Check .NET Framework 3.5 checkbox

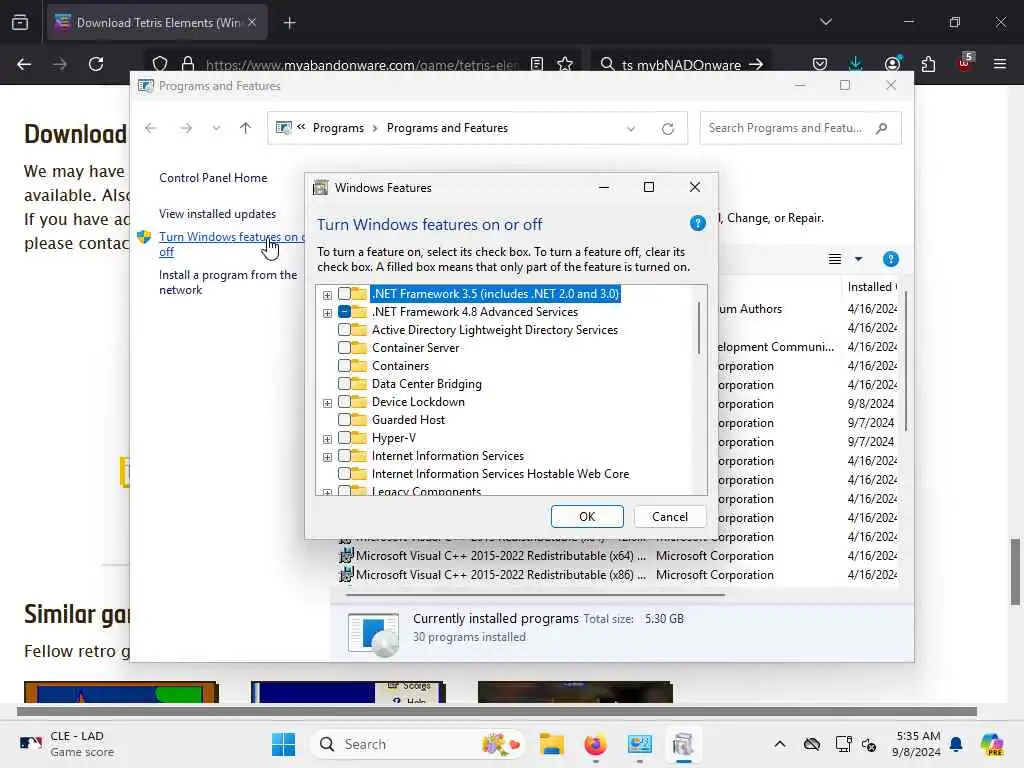(344, 294)
